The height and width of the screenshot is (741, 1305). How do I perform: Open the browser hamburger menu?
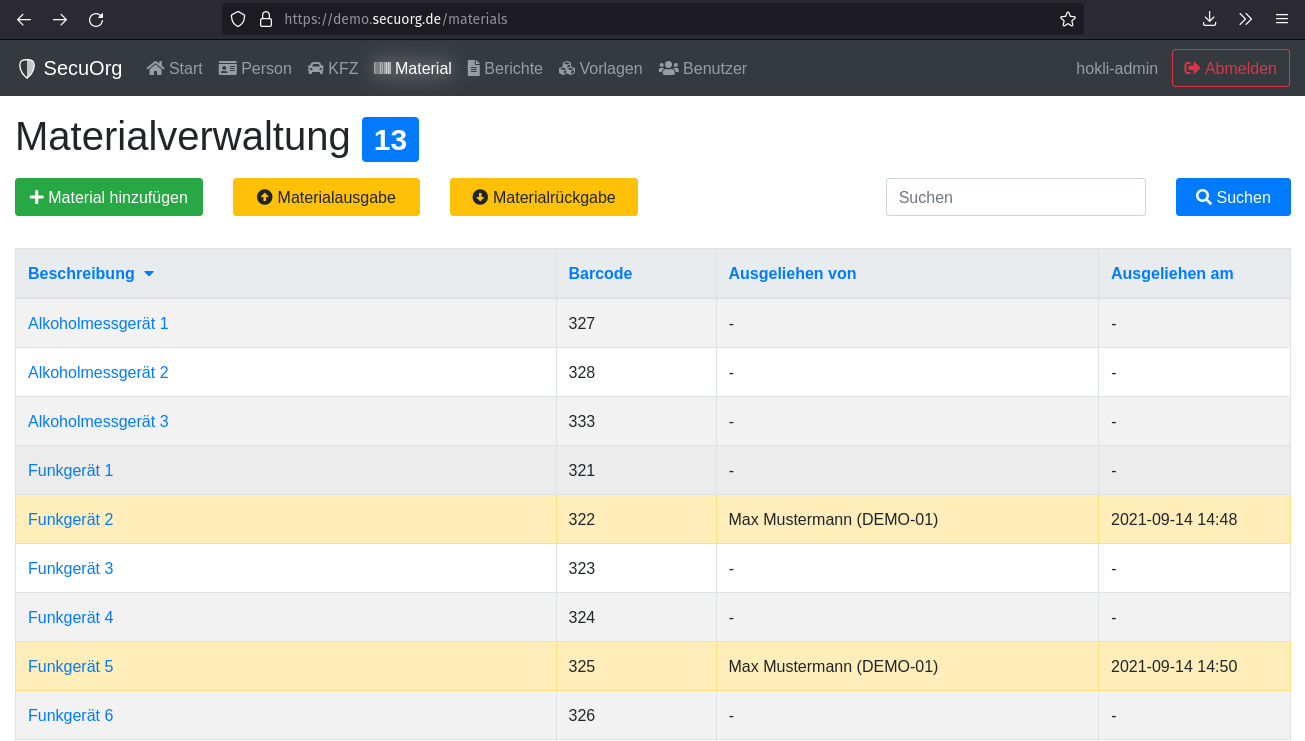point(1281,19)
